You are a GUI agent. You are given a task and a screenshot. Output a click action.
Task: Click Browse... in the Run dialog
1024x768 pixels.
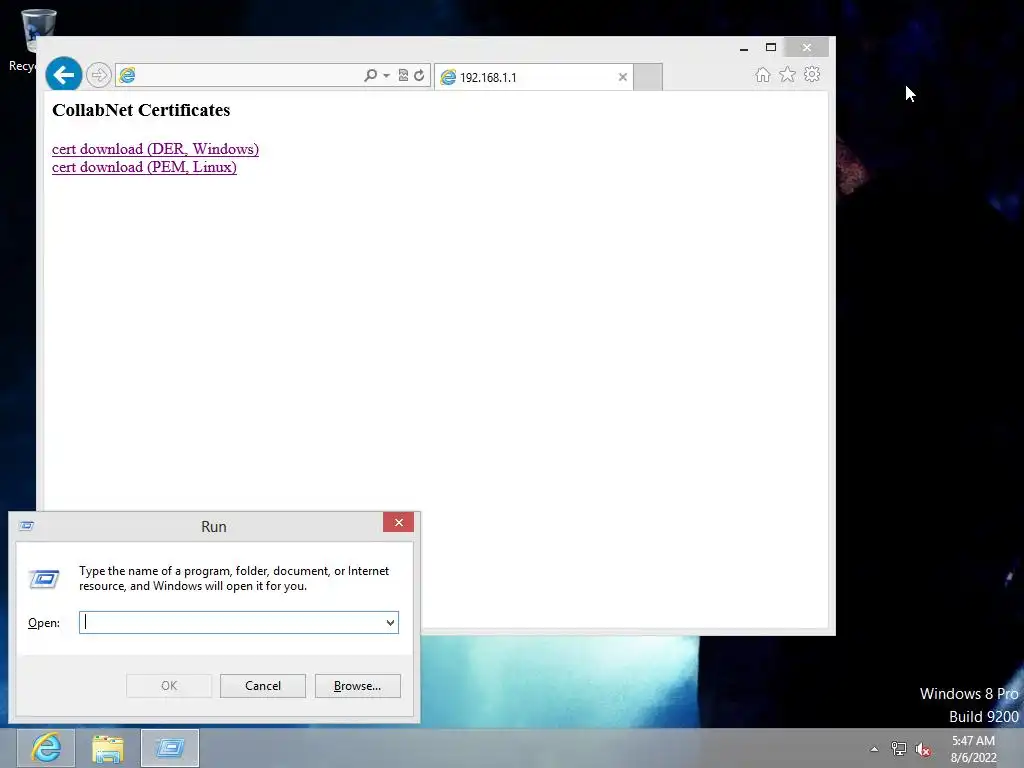coord(357,686)
